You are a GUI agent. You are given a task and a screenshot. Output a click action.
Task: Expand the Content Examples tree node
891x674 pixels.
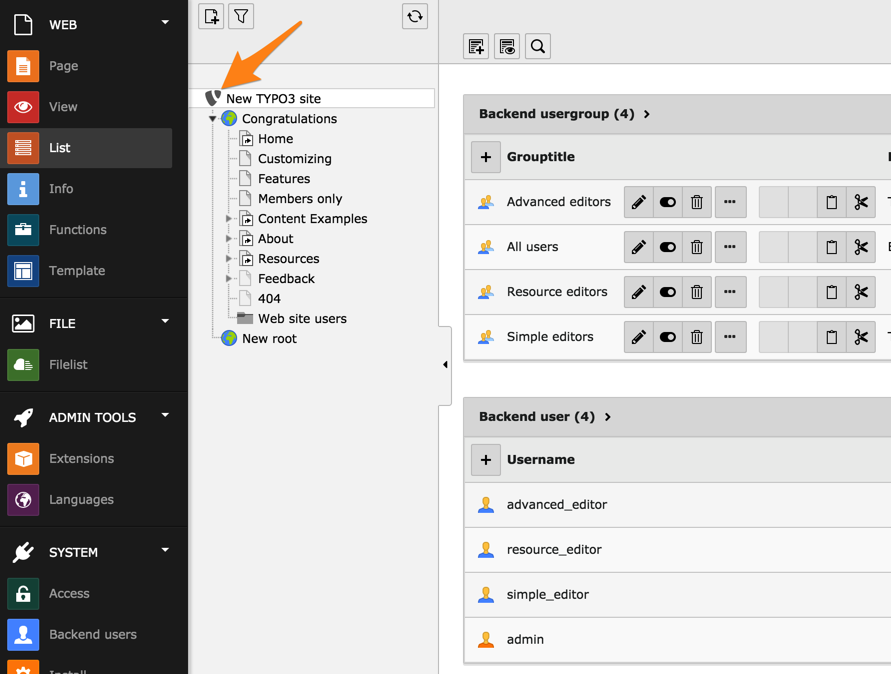(x=228, y=218)
